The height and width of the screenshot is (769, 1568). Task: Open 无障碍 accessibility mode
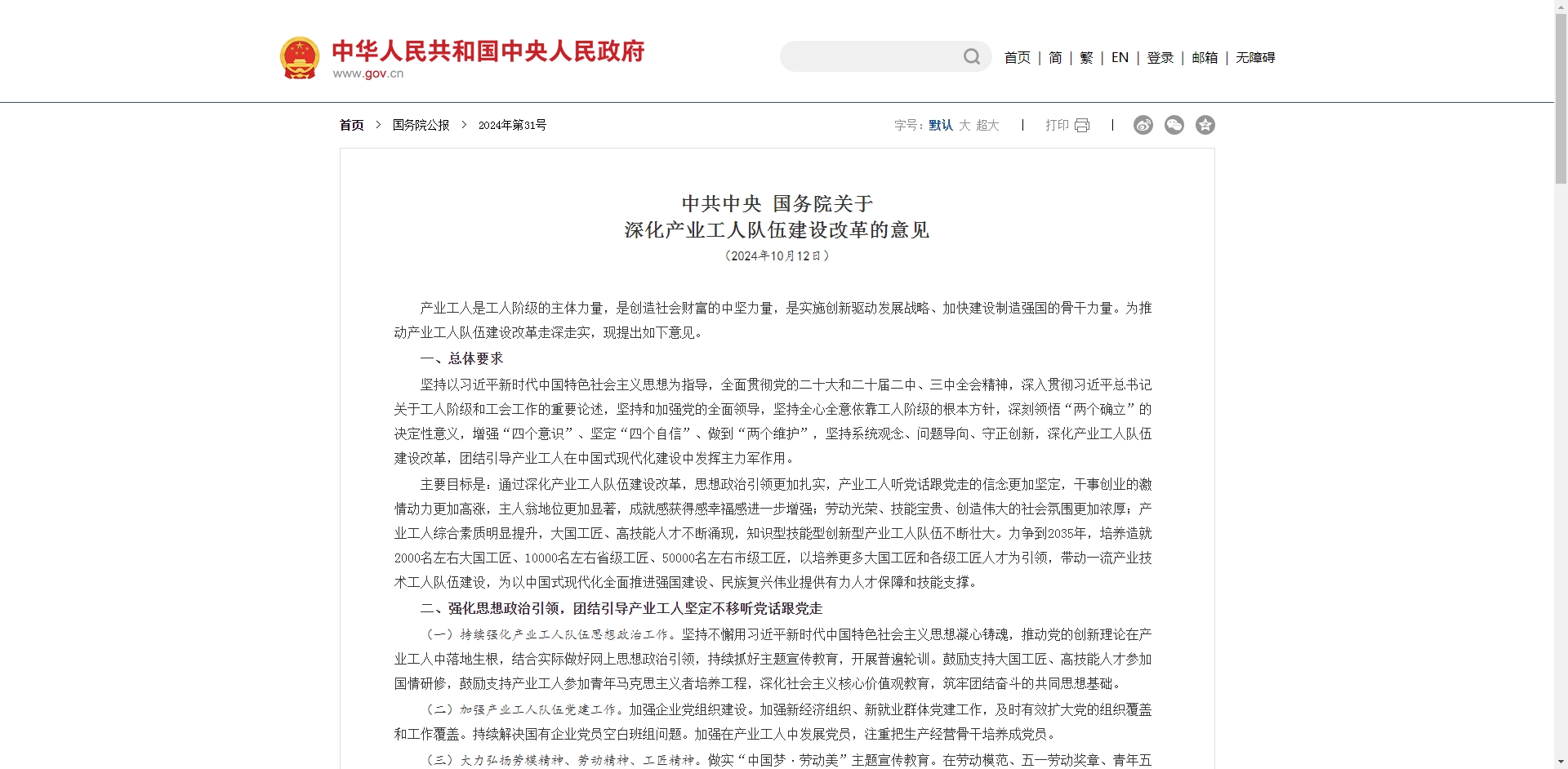[x=1255, y=57]
